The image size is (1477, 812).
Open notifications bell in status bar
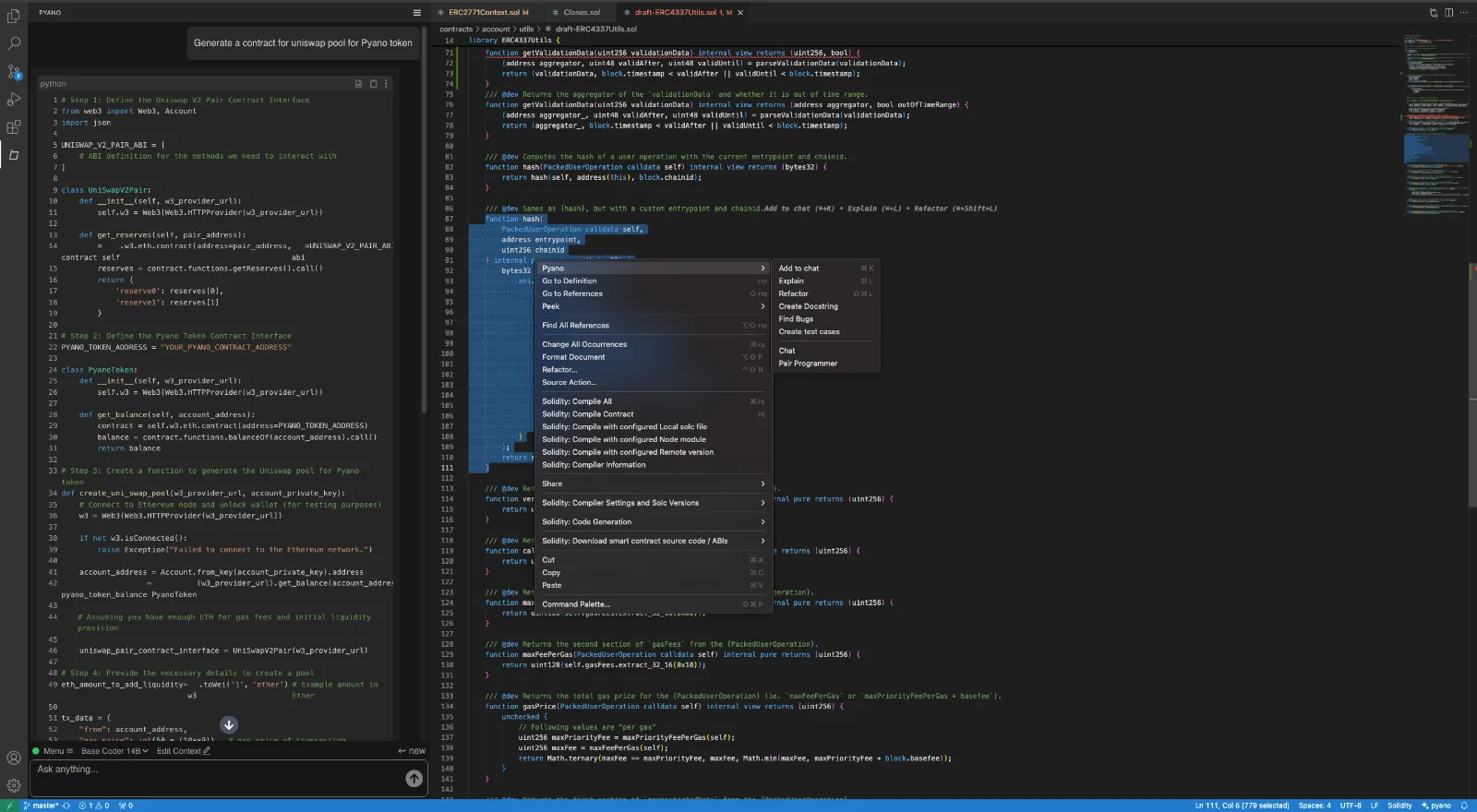(1464, 806)
